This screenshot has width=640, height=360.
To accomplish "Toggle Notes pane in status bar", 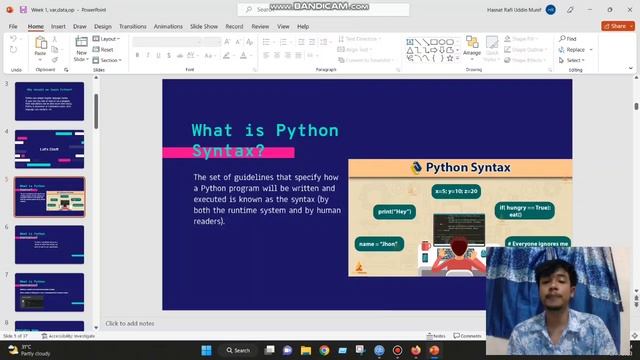I will click(436, 336).
